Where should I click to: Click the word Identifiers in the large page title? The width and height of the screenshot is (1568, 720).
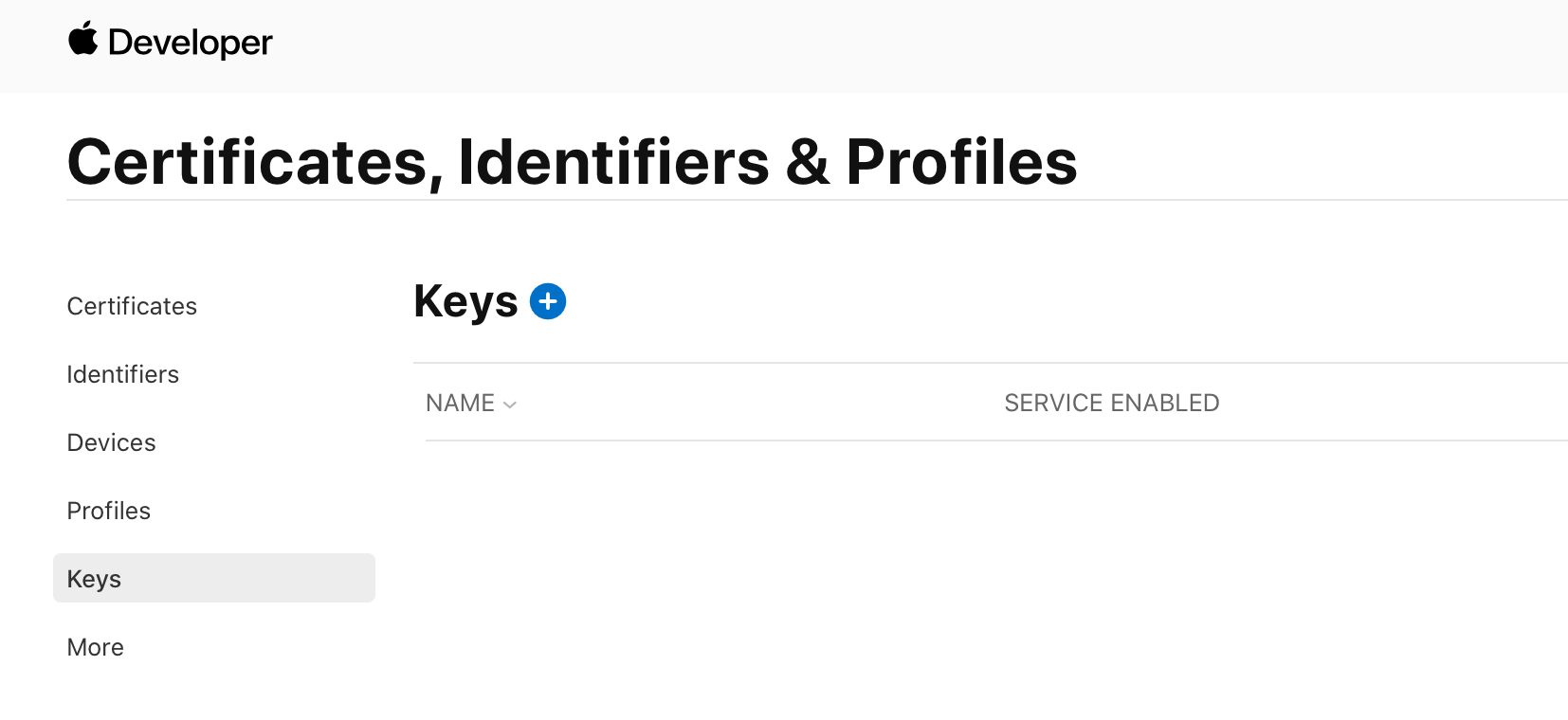tap(613, 161)
